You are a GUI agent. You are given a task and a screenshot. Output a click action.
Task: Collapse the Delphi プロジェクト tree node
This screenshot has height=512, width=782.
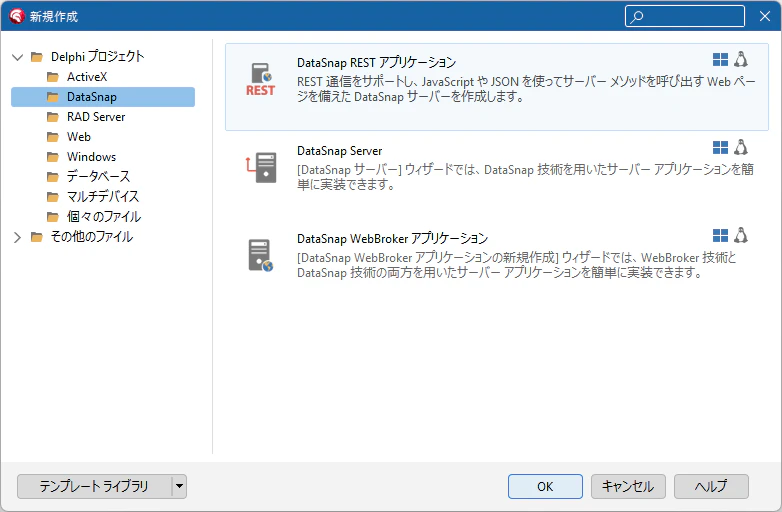(x=17, y=57)
